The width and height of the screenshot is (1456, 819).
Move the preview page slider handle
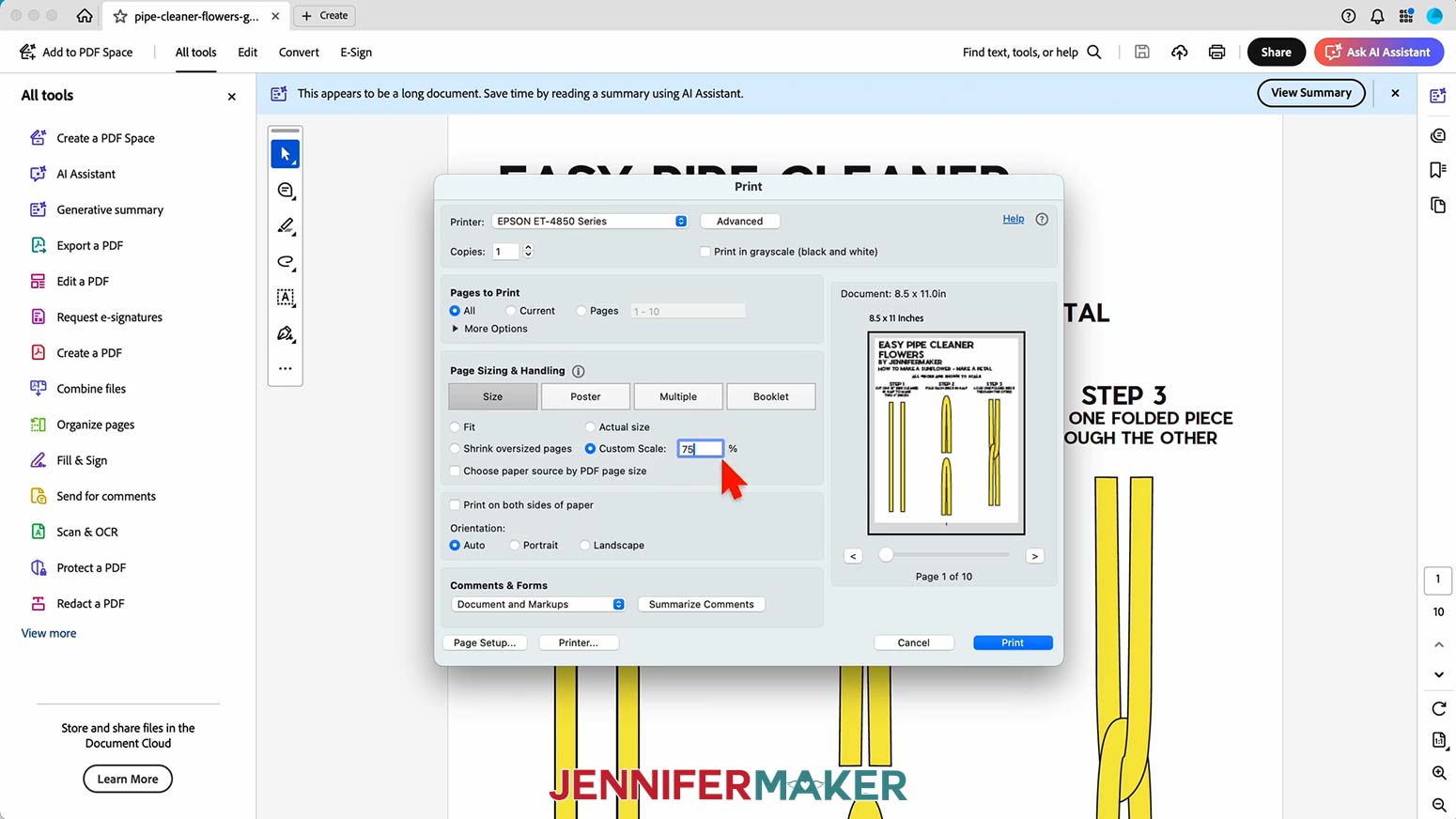[x=886, y=555]
